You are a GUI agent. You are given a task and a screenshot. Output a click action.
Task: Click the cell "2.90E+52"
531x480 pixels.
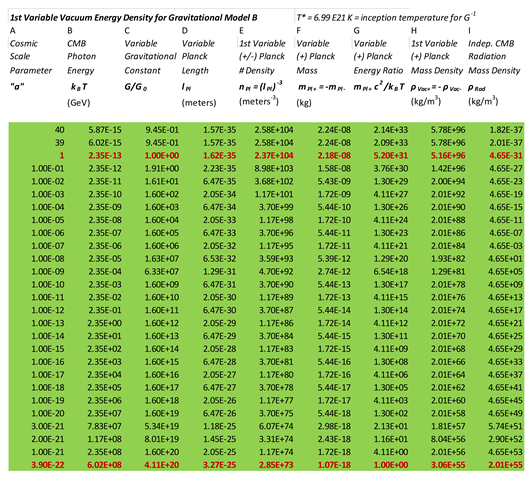(x=506, y=439)
